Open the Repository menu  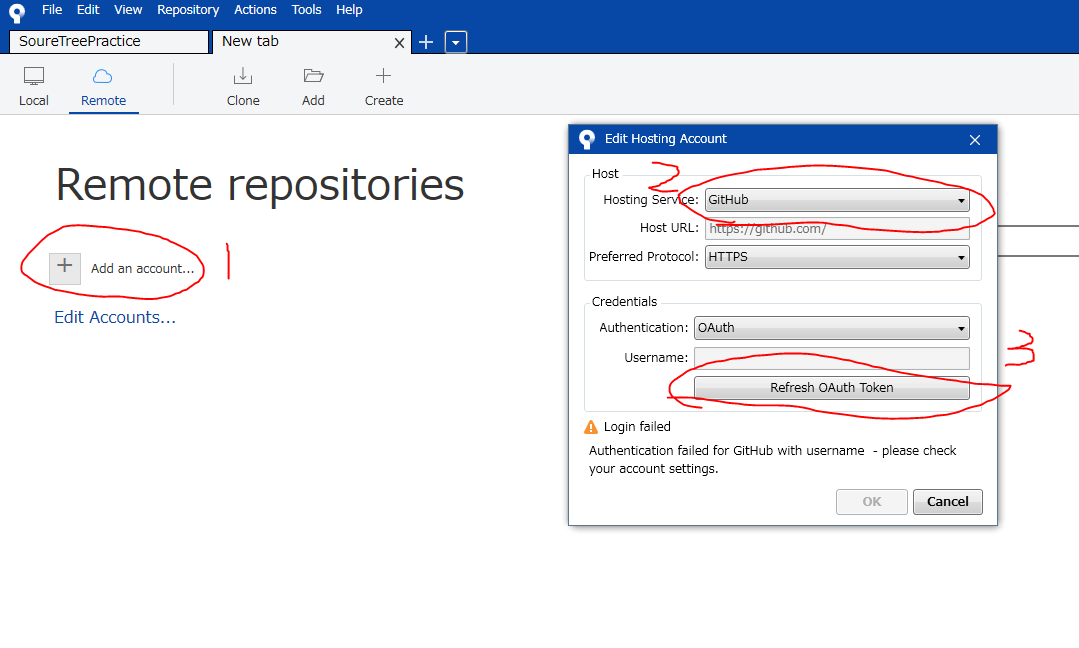point(188,10)
